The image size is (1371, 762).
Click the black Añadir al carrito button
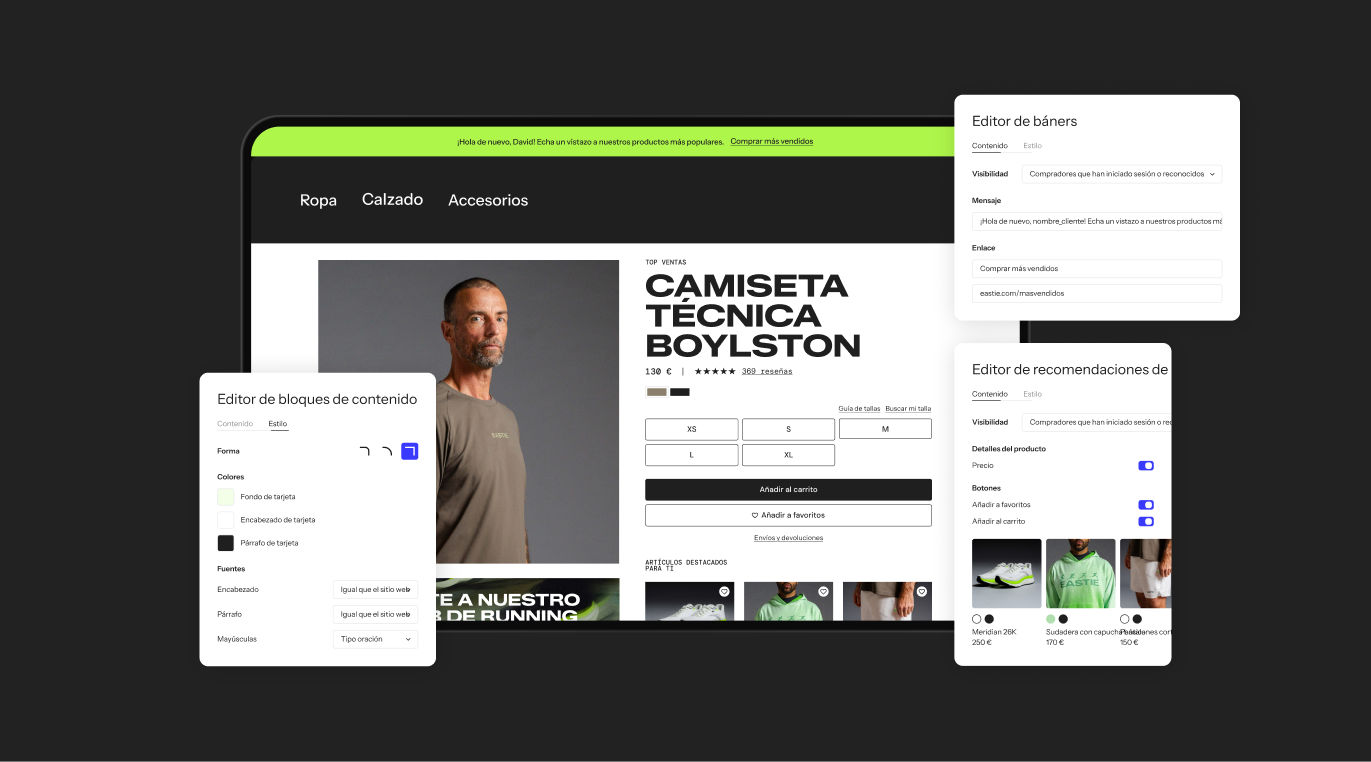[x=788, y=490]
